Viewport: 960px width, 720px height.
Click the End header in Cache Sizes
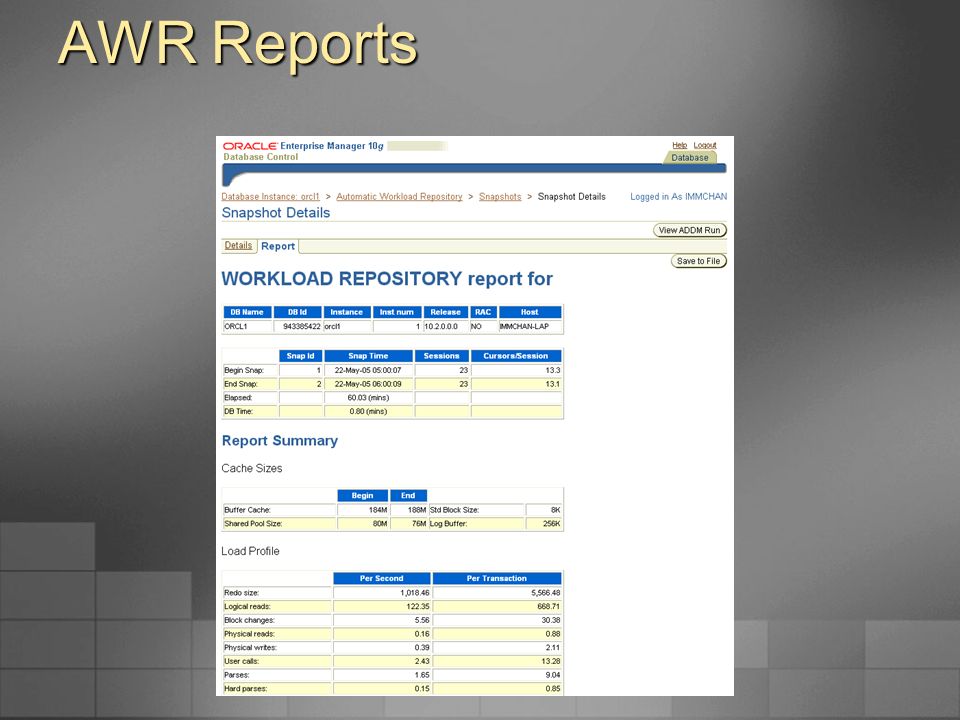point(408,496)
